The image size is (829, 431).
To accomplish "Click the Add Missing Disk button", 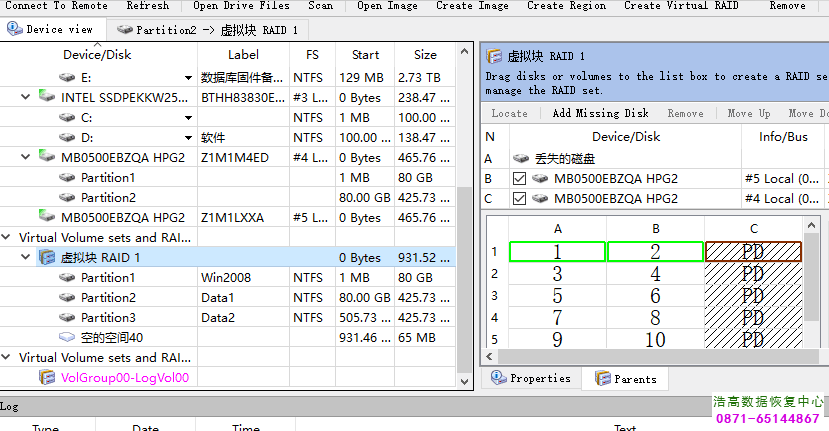I will click(x=600, y=113).
